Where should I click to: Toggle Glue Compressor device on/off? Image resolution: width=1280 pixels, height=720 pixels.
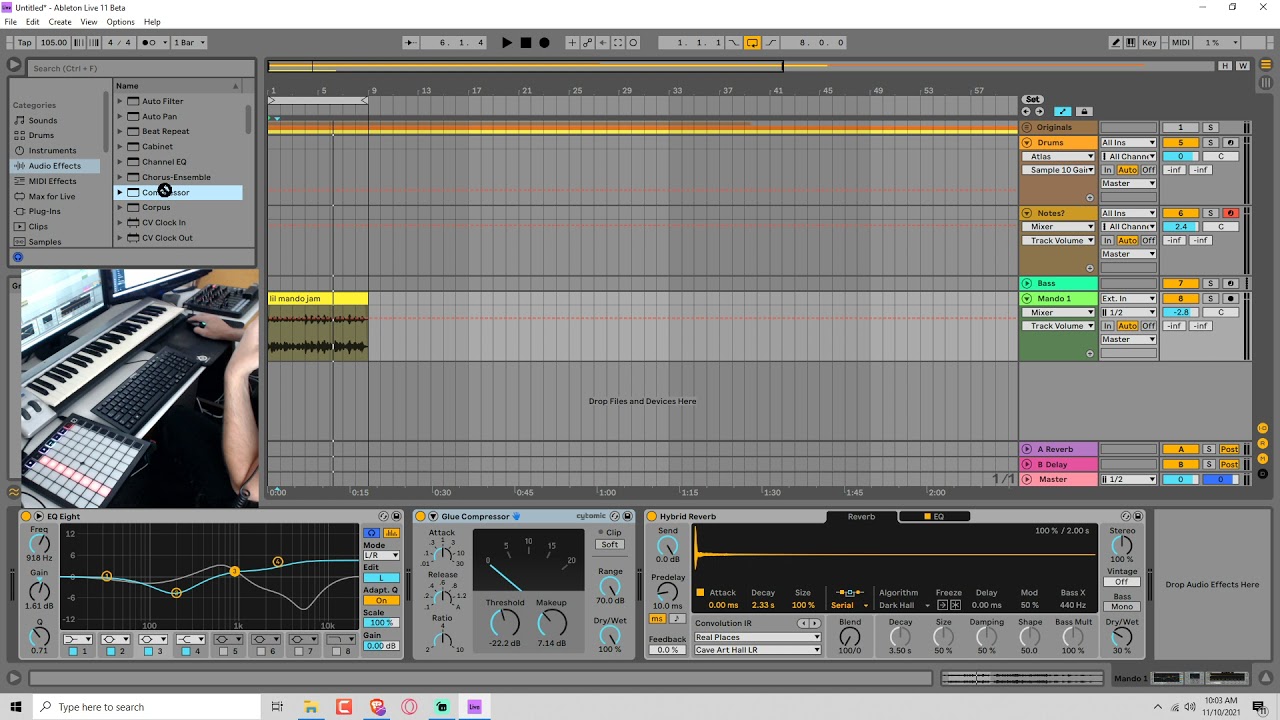[x=420, y=516]
